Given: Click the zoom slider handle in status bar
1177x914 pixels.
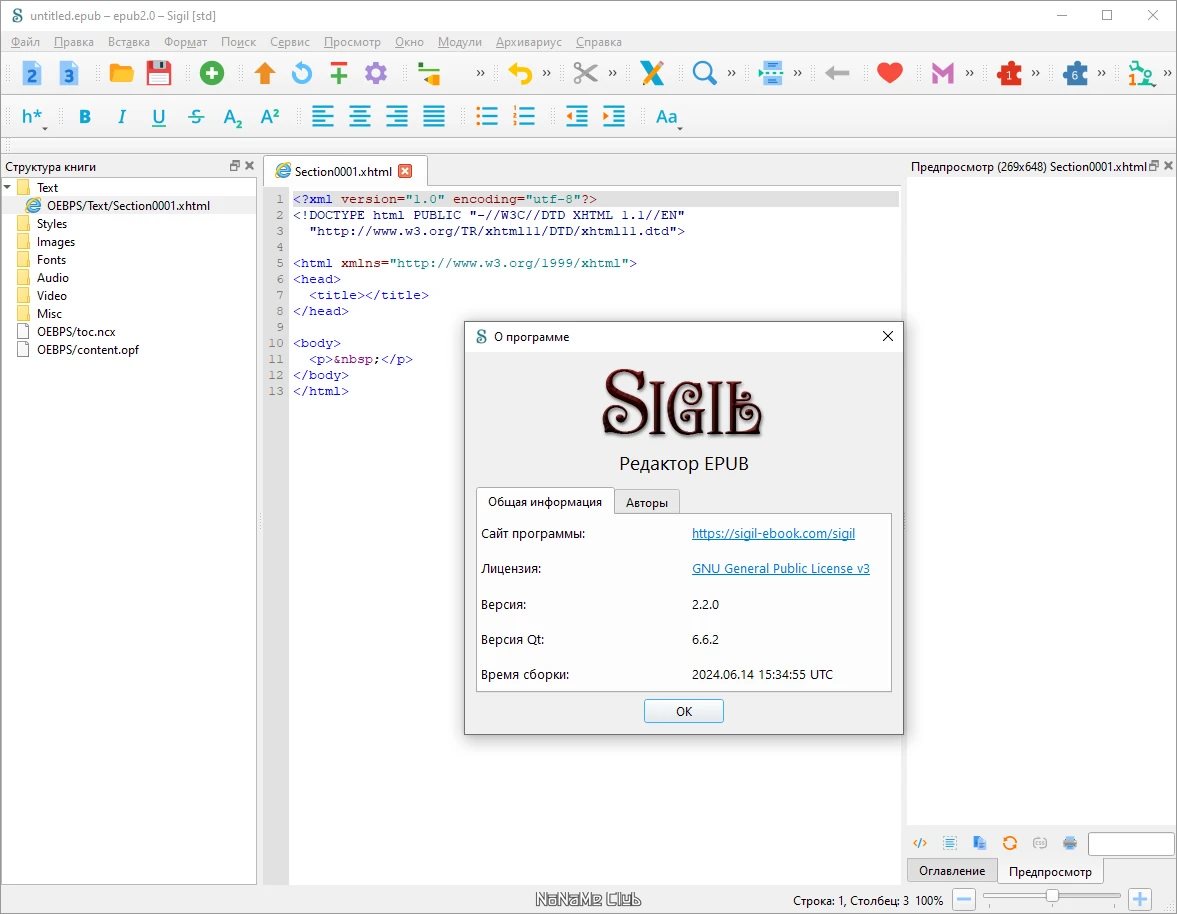Looking at the screenshot, I should [x=1052, y=895].
